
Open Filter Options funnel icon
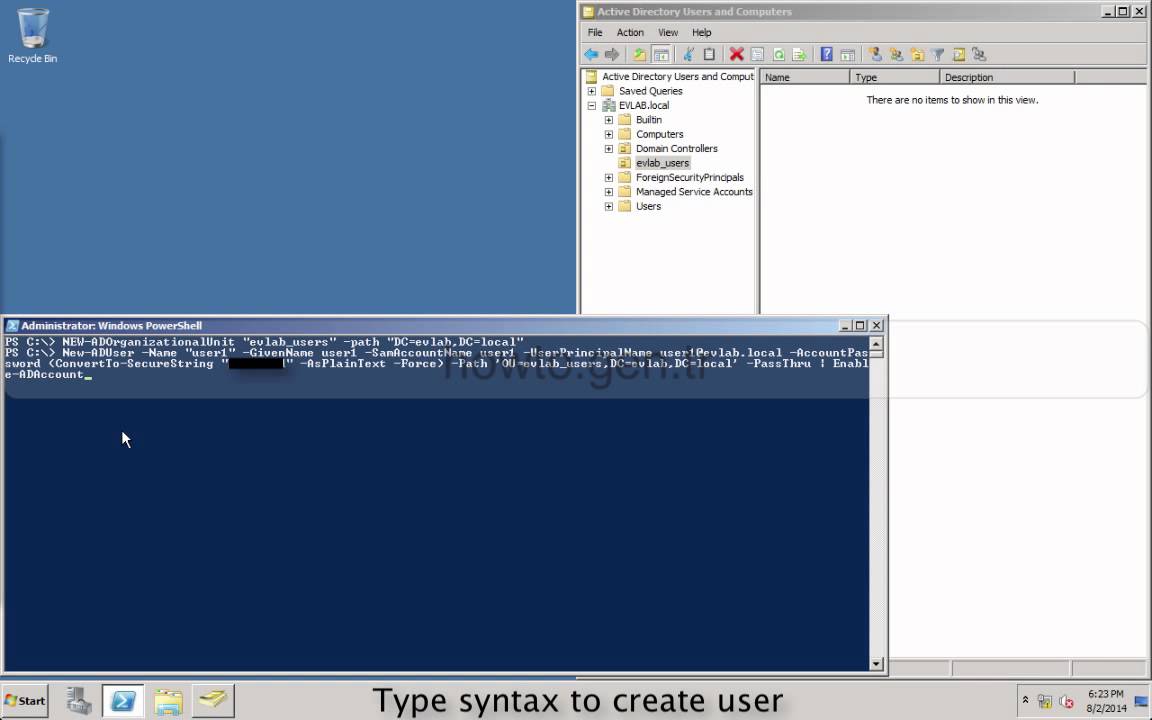pos(937,54)
